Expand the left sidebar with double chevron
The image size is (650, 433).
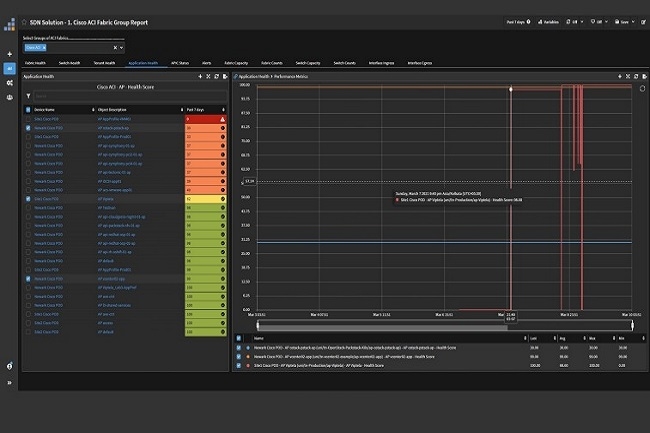pos(10,382)
